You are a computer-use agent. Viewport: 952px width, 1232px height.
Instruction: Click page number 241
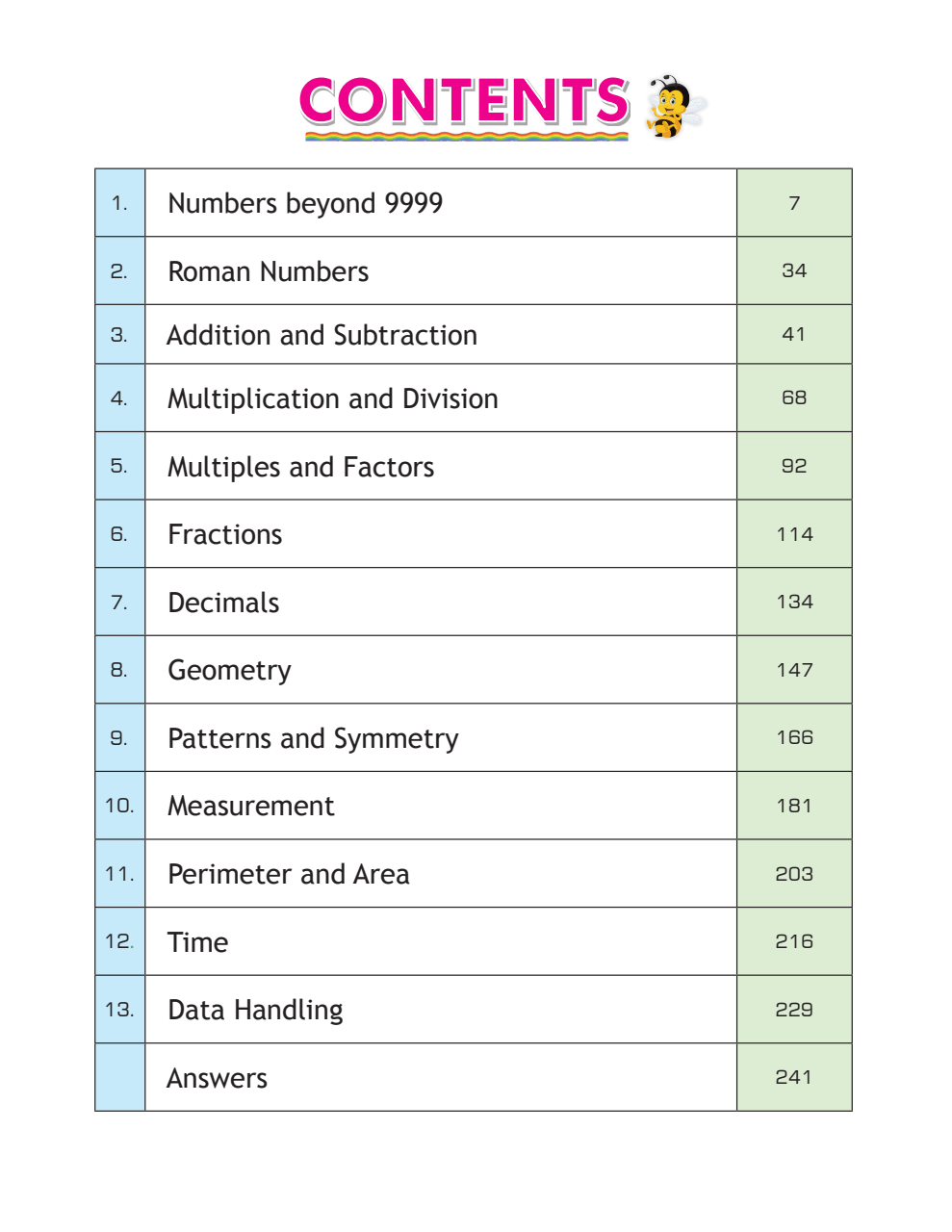point(794,1077)
